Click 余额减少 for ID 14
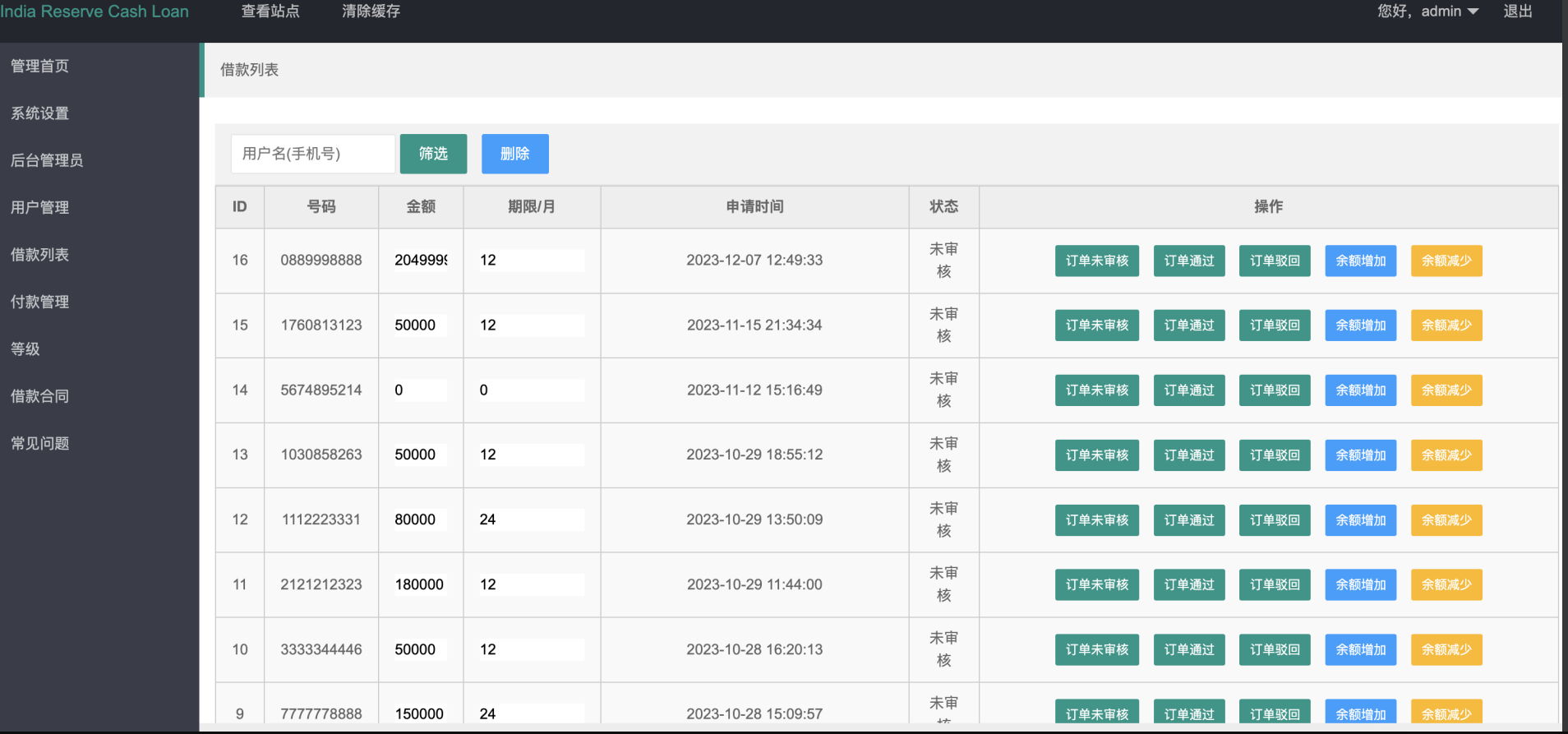The height and width of the screenshot is (734, 1568). pos(1446,390)
